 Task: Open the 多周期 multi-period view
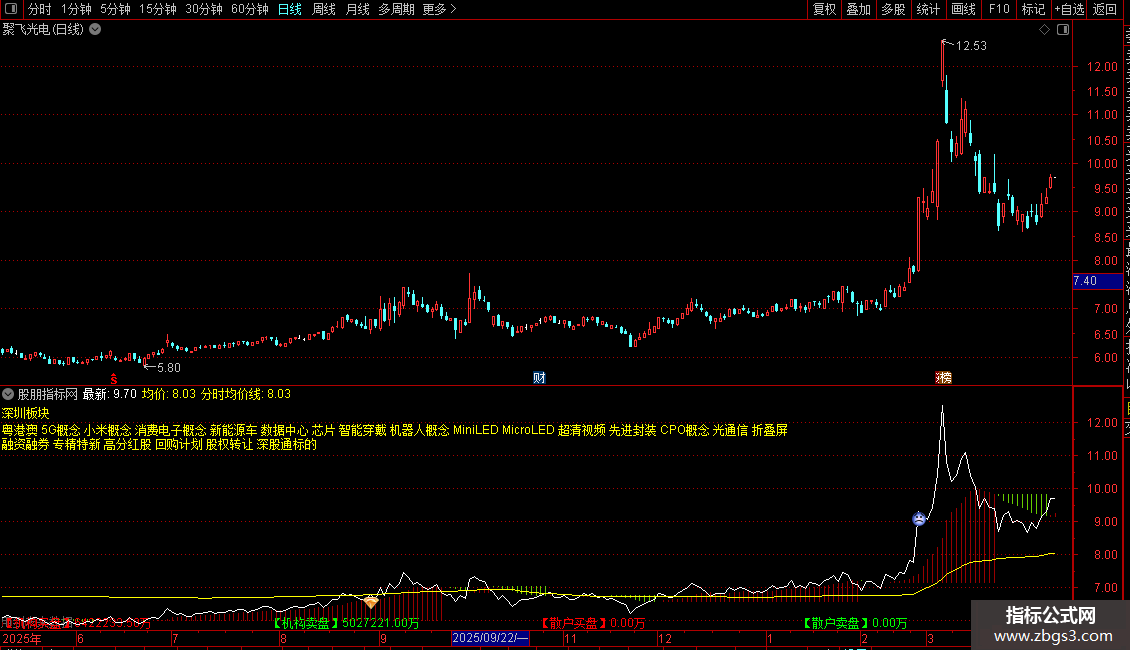click(396, 9)
